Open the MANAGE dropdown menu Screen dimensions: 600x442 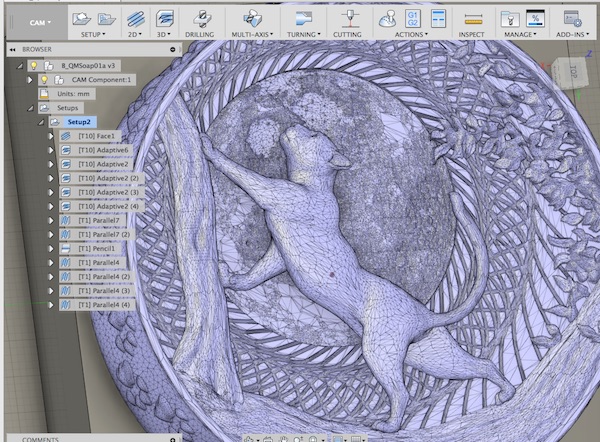pyautogui.click(x=520, y=34)
